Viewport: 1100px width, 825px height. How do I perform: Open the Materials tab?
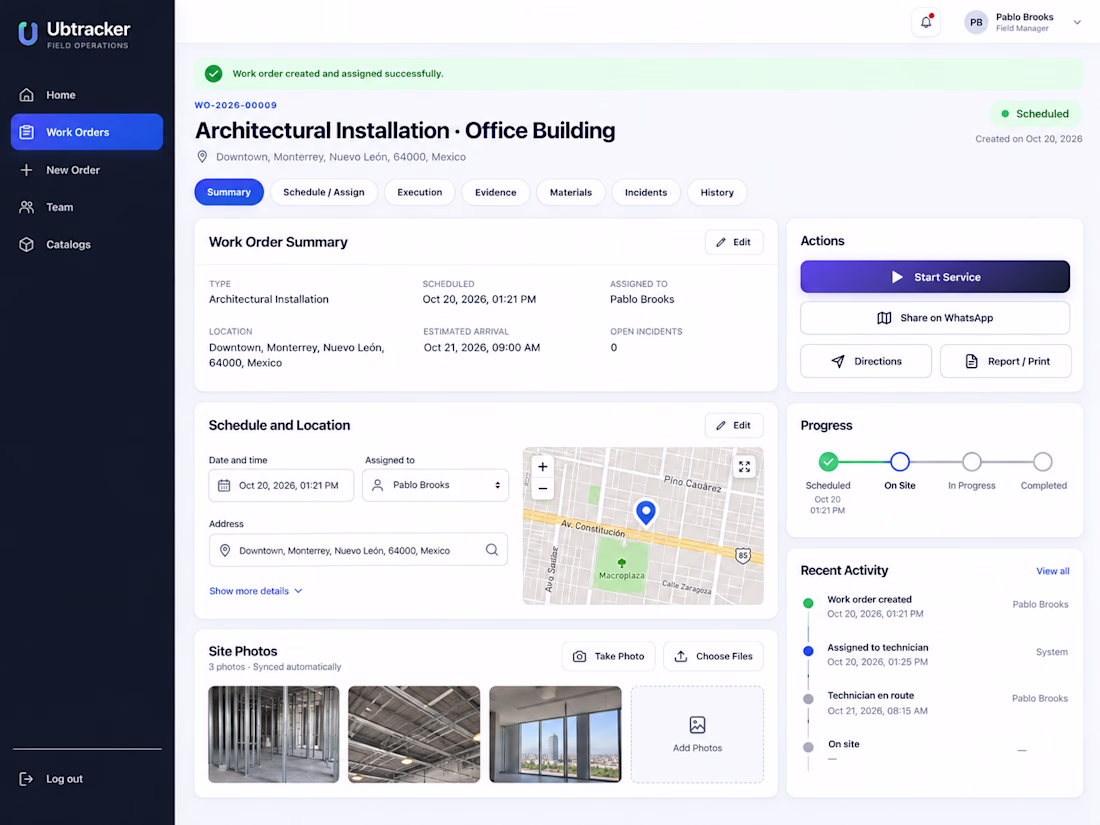[x=570, y=192]
